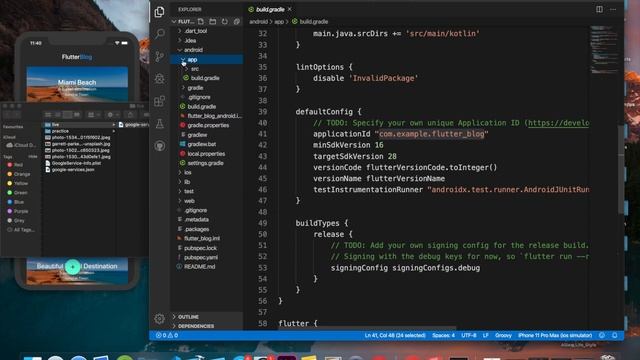This screenshot has width=640, height=360.
Task: Click the Purple tag dot in Finder
Action: pos(10,211)
